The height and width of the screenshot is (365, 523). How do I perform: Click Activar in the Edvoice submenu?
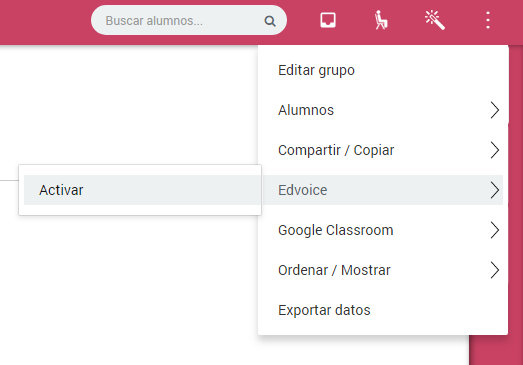(142, 190)
